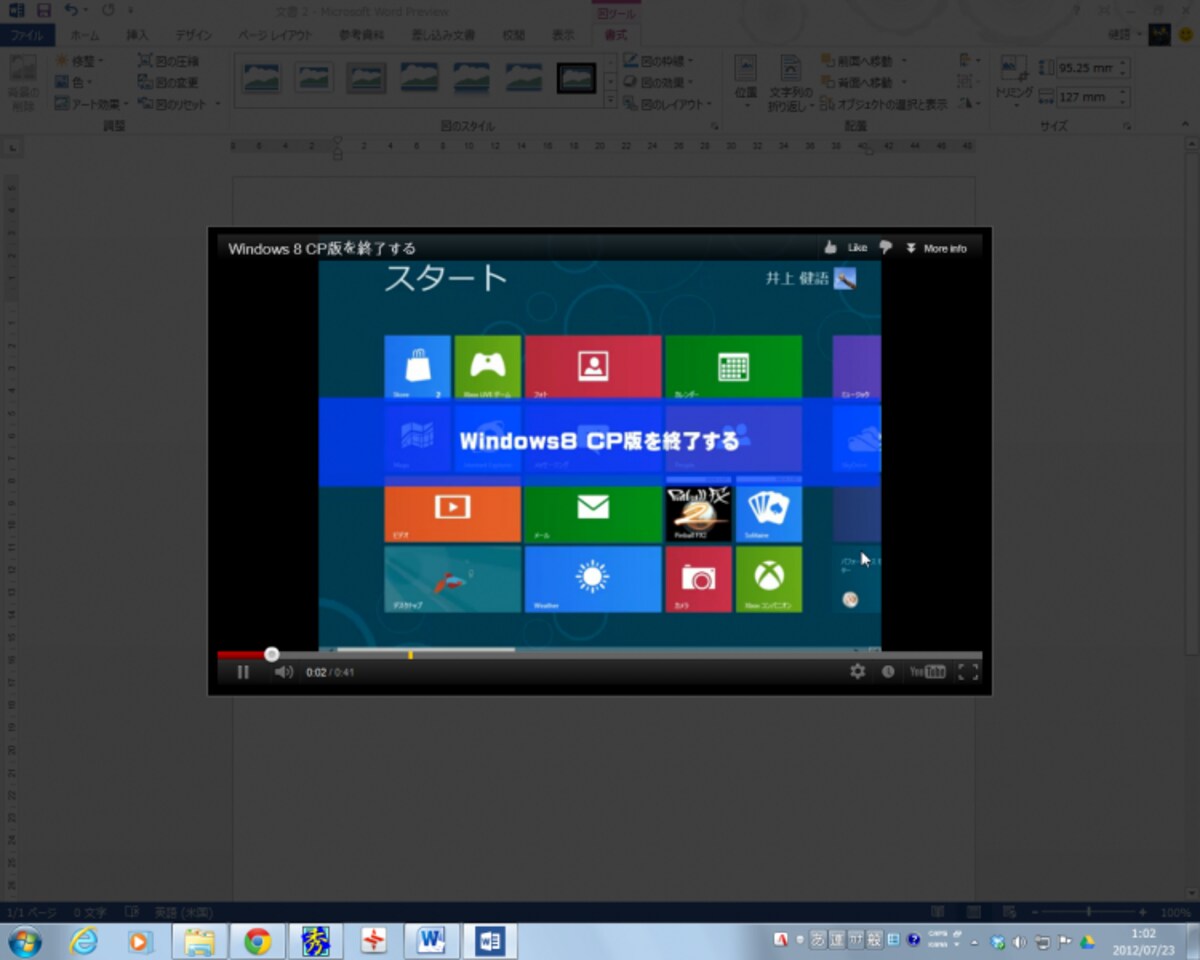Viewport: 1200px width, 960px height.
Task: Click the トリミング crop button
Action: coord(1014,82)
